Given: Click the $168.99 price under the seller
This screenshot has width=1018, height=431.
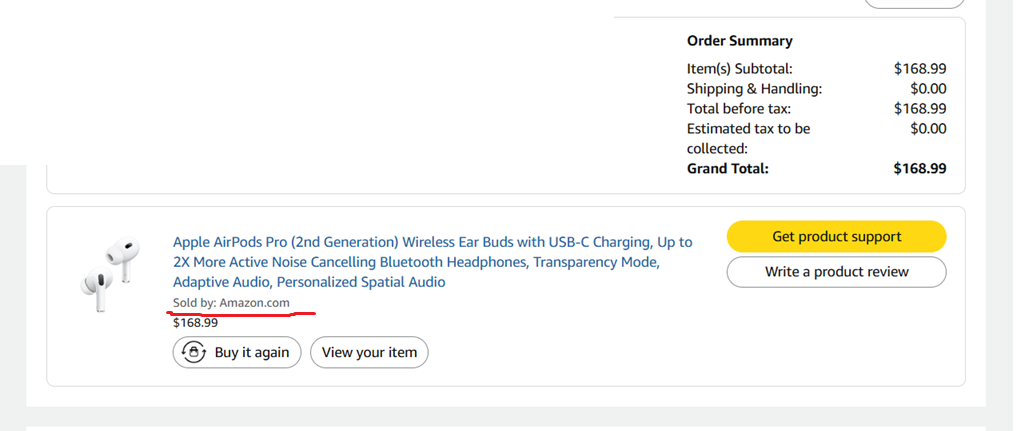Looking at the screenshot, I should coord(195,323).
